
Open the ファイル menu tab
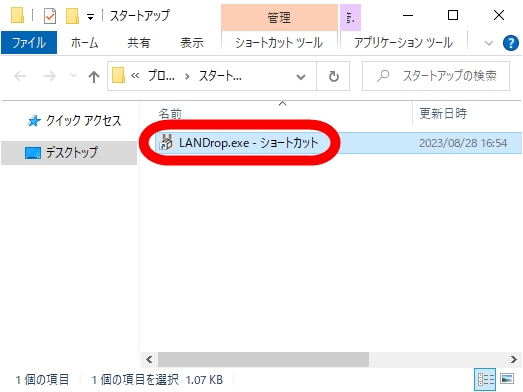pos(29,43)
